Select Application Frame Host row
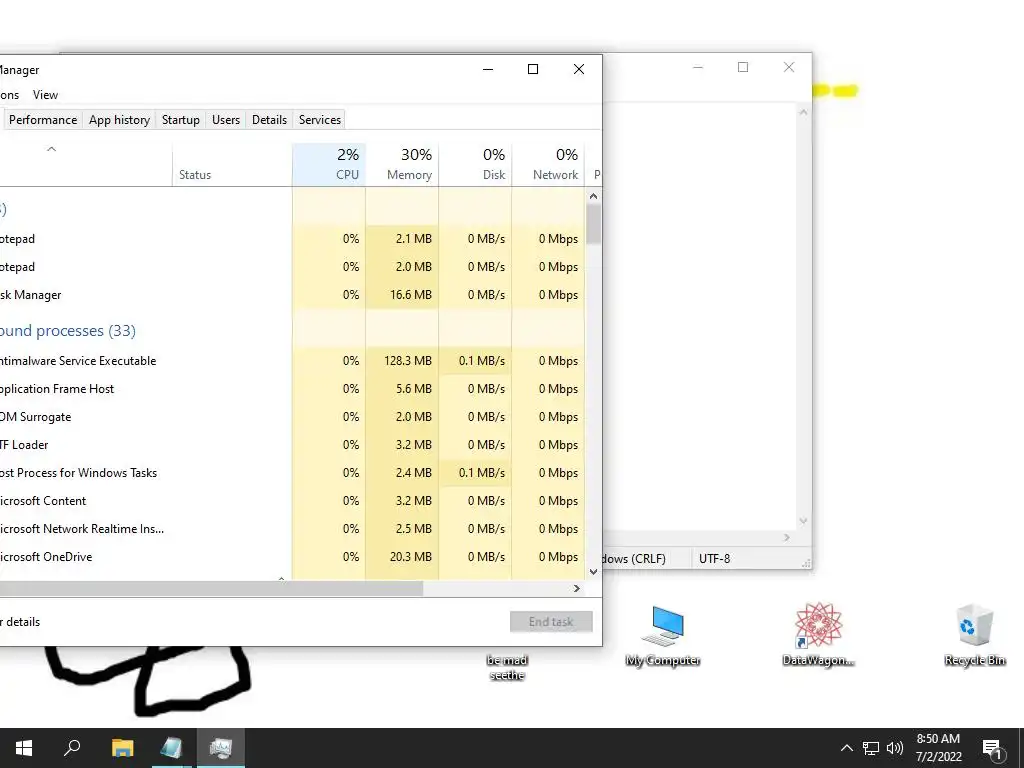The image size is (1024, 768). pos(292,389)
